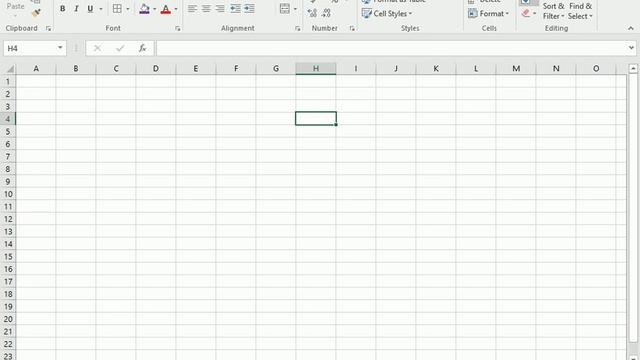Open Number format dialog launcher
This screenshot has height=360, width=640.
coord(352,28)
